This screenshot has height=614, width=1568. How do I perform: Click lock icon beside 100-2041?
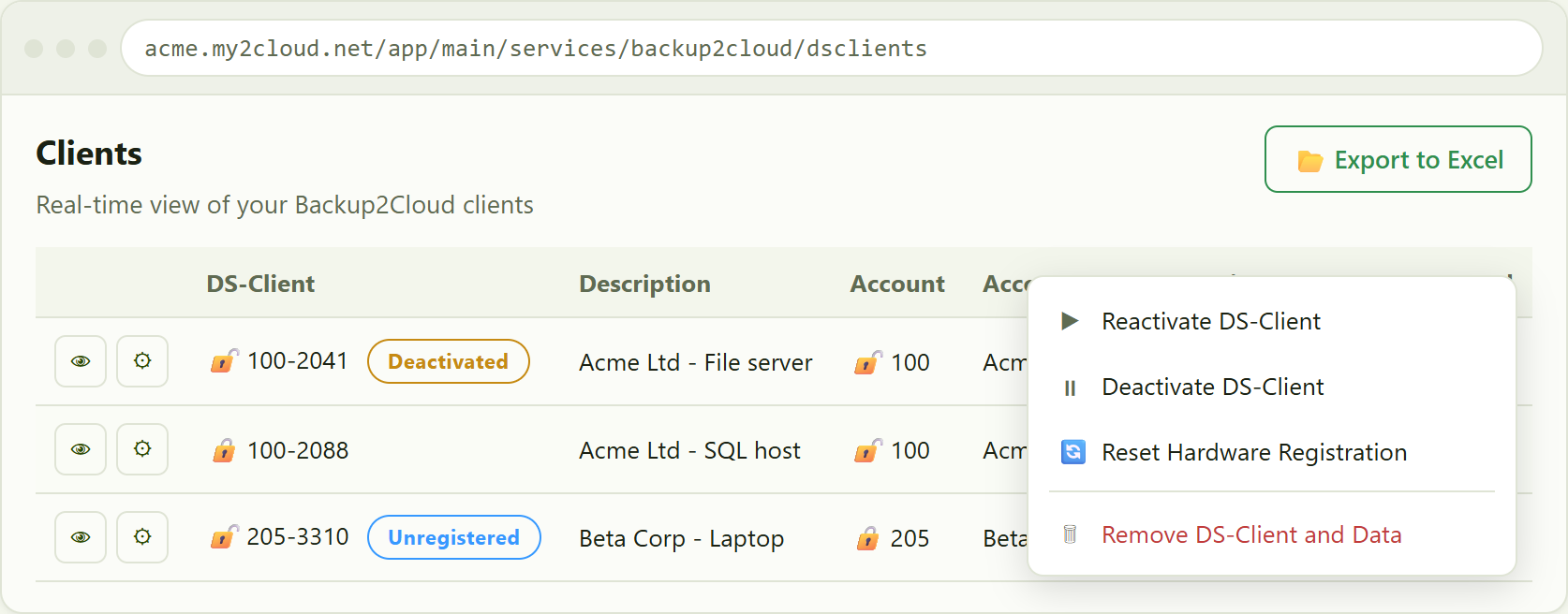224,361
